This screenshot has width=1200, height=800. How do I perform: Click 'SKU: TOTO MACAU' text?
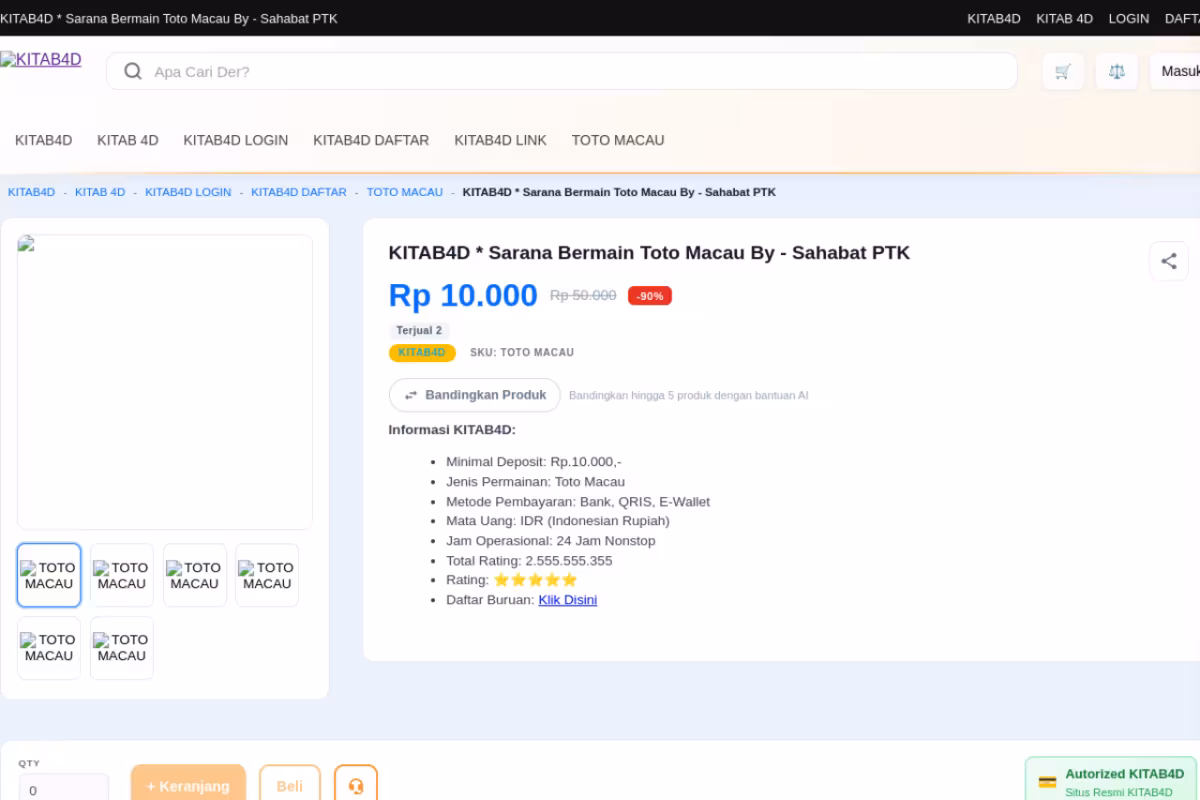[x=522, y=353]
